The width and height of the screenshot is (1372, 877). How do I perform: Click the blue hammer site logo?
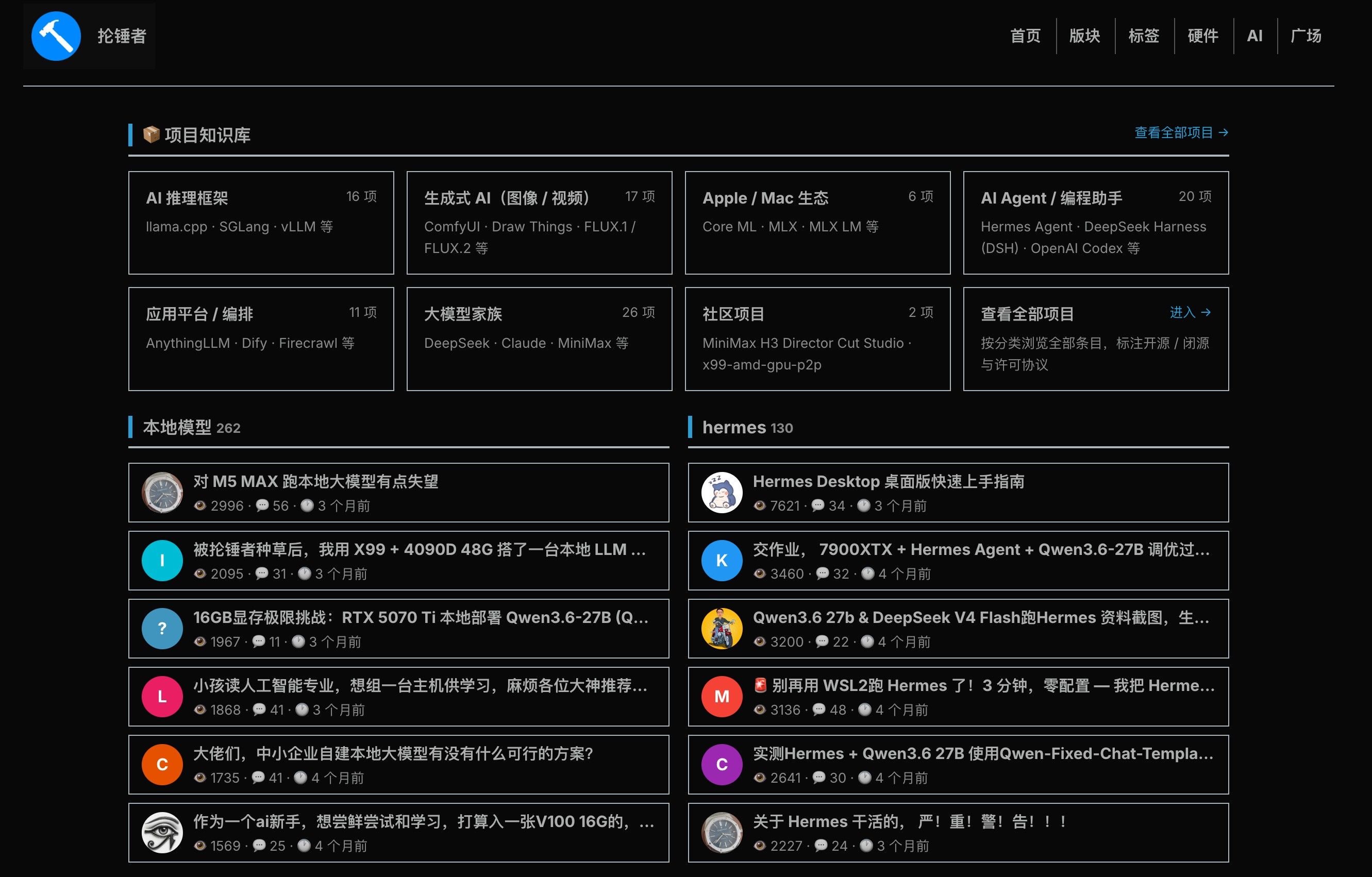(x=56, y=36)
